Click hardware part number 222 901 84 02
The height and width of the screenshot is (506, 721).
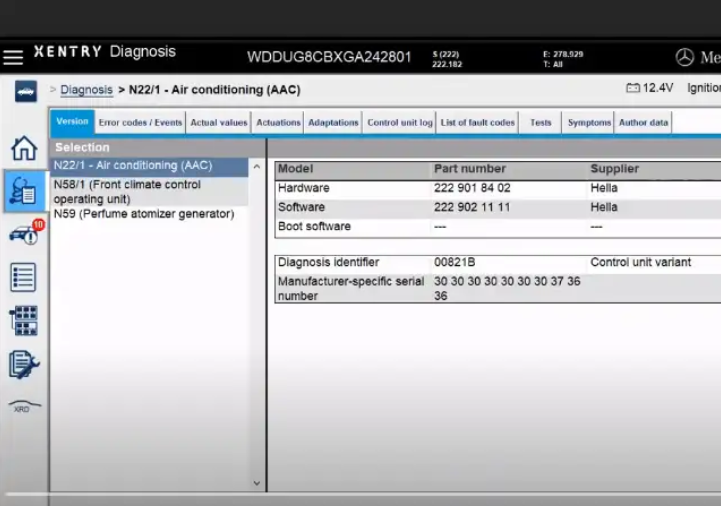(472, 188)
